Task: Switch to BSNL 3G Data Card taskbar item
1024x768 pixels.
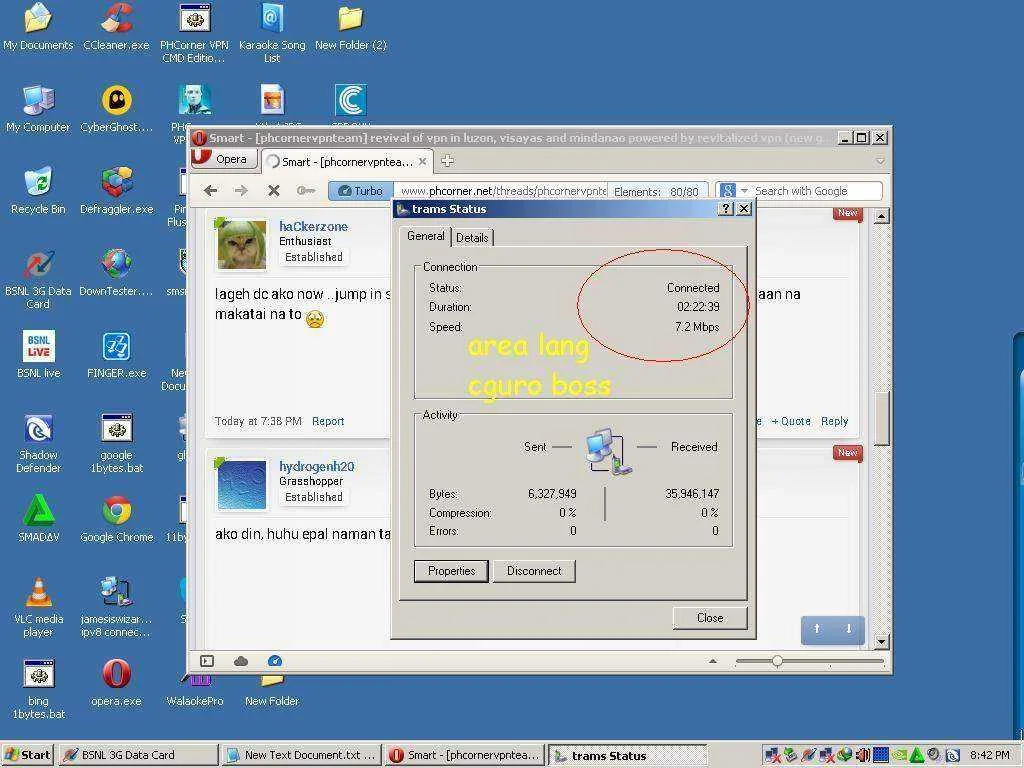Action: (x=137, y=755)
